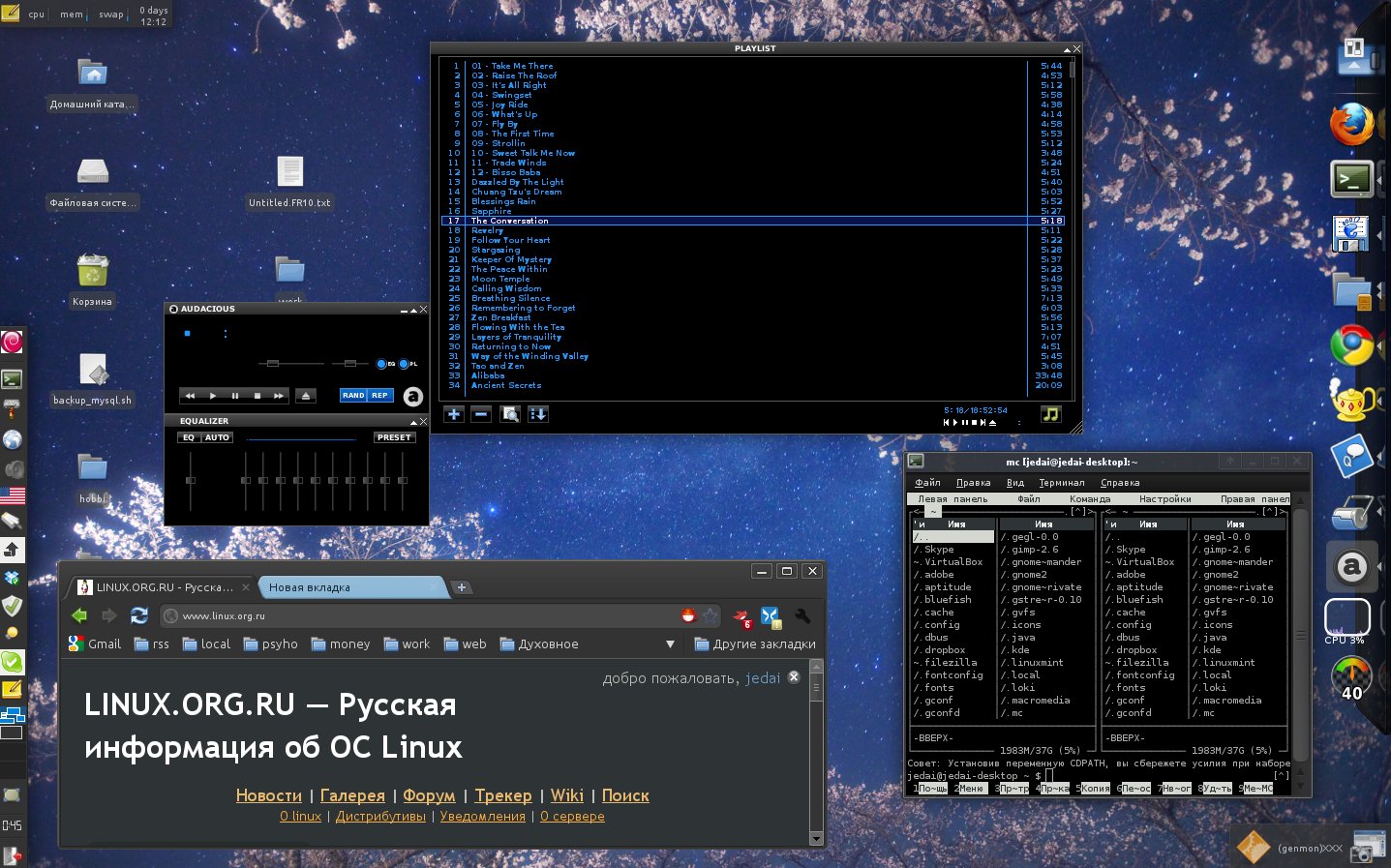1391x868 pixels.
Task: Click the playlist music note icon
Action: pyautogui.click(x=1050, y=414)
